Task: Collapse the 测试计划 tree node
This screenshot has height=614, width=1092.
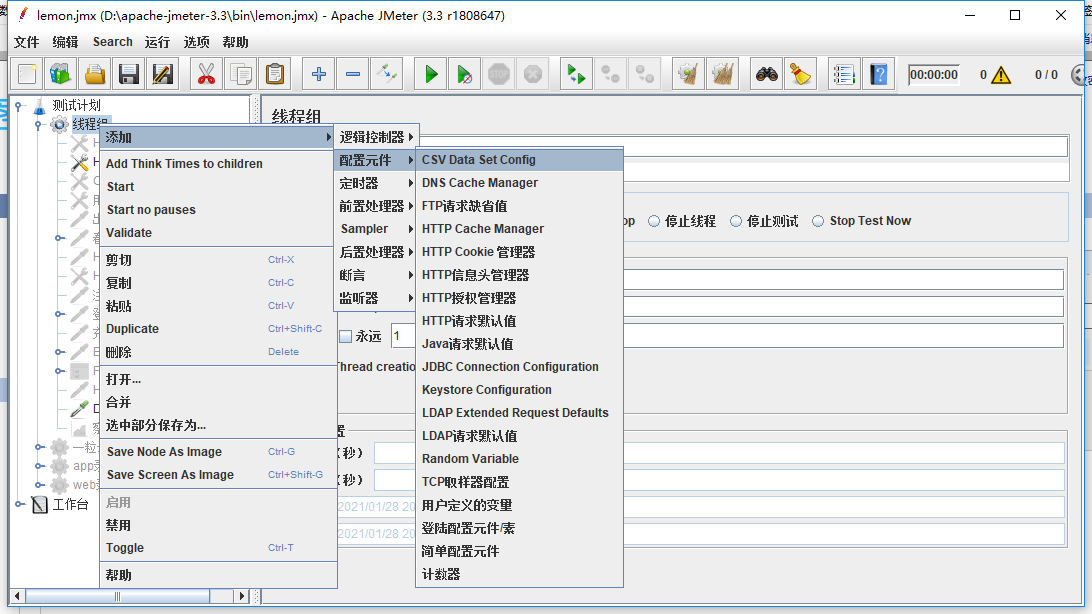Action: (19, 106)
